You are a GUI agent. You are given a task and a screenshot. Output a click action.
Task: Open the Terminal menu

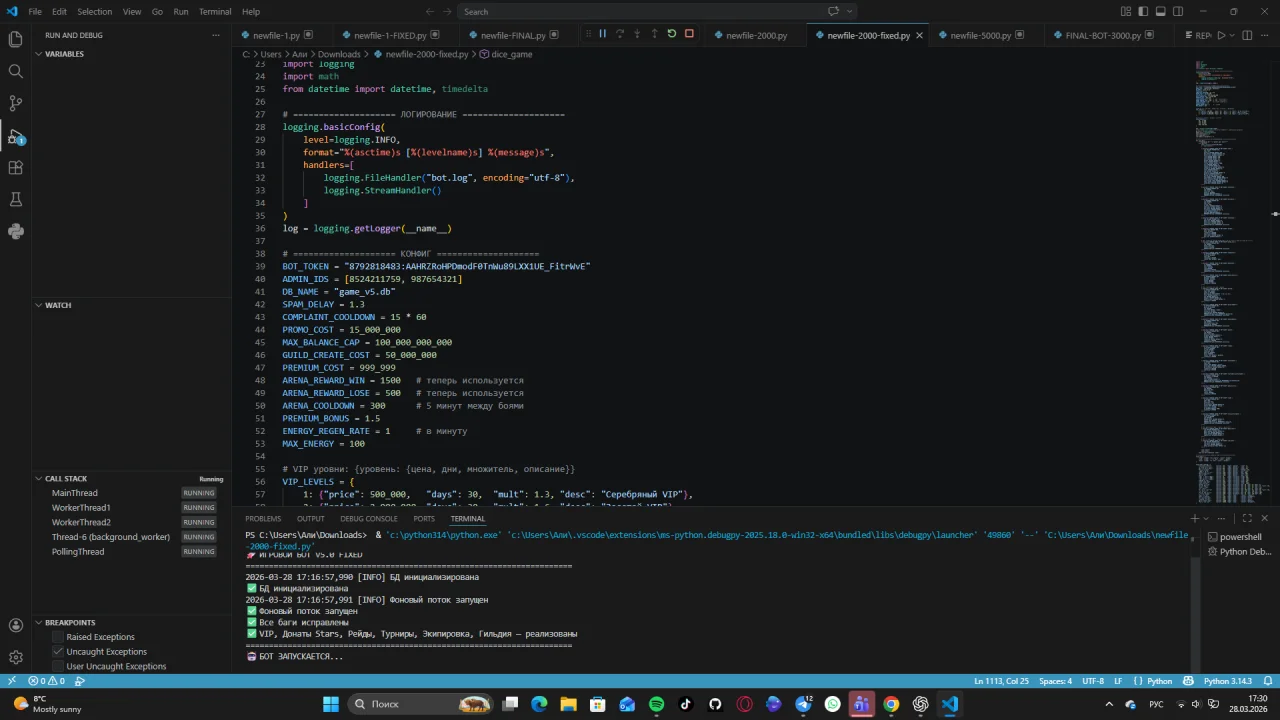coord(215,11)
